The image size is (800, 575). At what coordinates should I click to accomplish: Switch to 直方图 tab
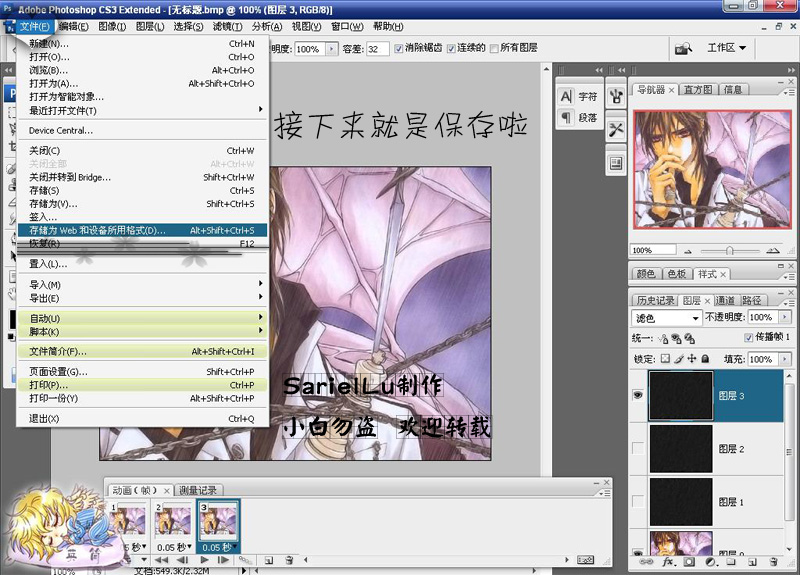[x=697, y=89]
